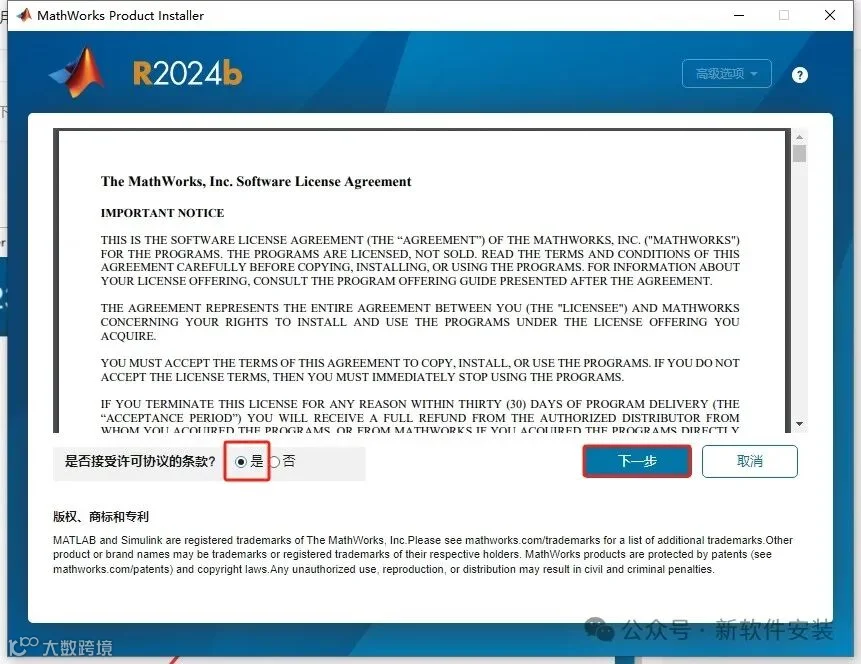Click the 是否接受许可协议的条款? label

[x=140, y=461]
